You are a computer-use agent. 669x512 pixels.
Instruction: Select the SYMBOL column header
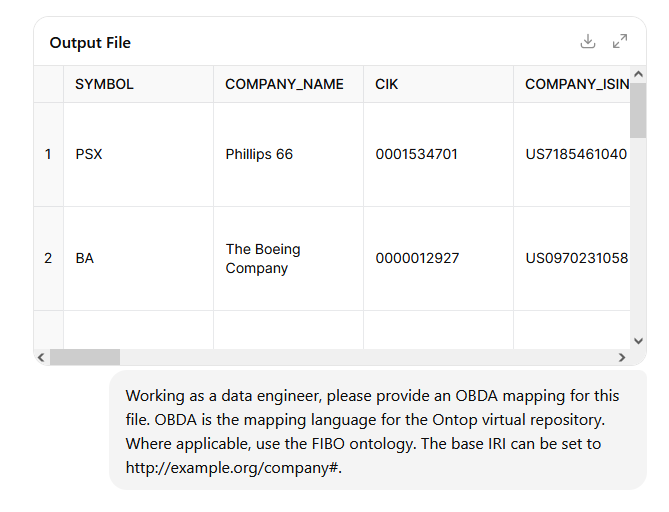coord(138,84)
